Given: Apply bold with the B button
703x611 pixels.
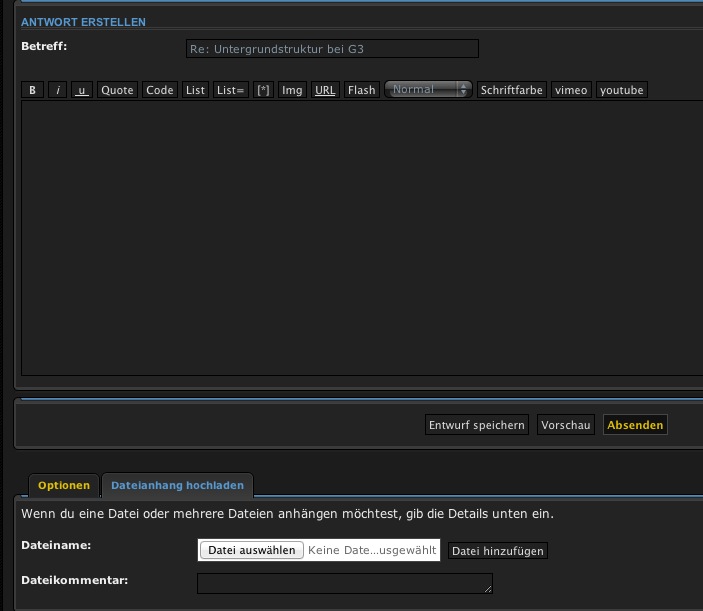Looking at the screenshot, I should pos(32,90).
